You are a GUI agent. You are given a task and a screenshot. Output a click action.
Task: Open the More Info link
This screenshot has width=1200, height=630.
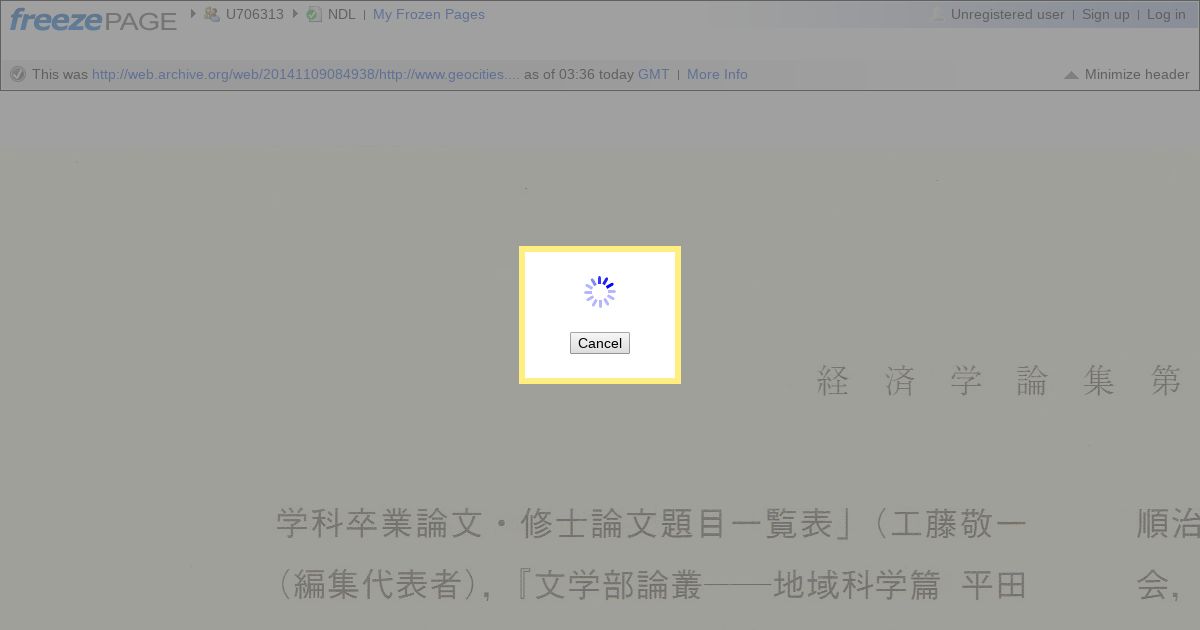[717, 74]
